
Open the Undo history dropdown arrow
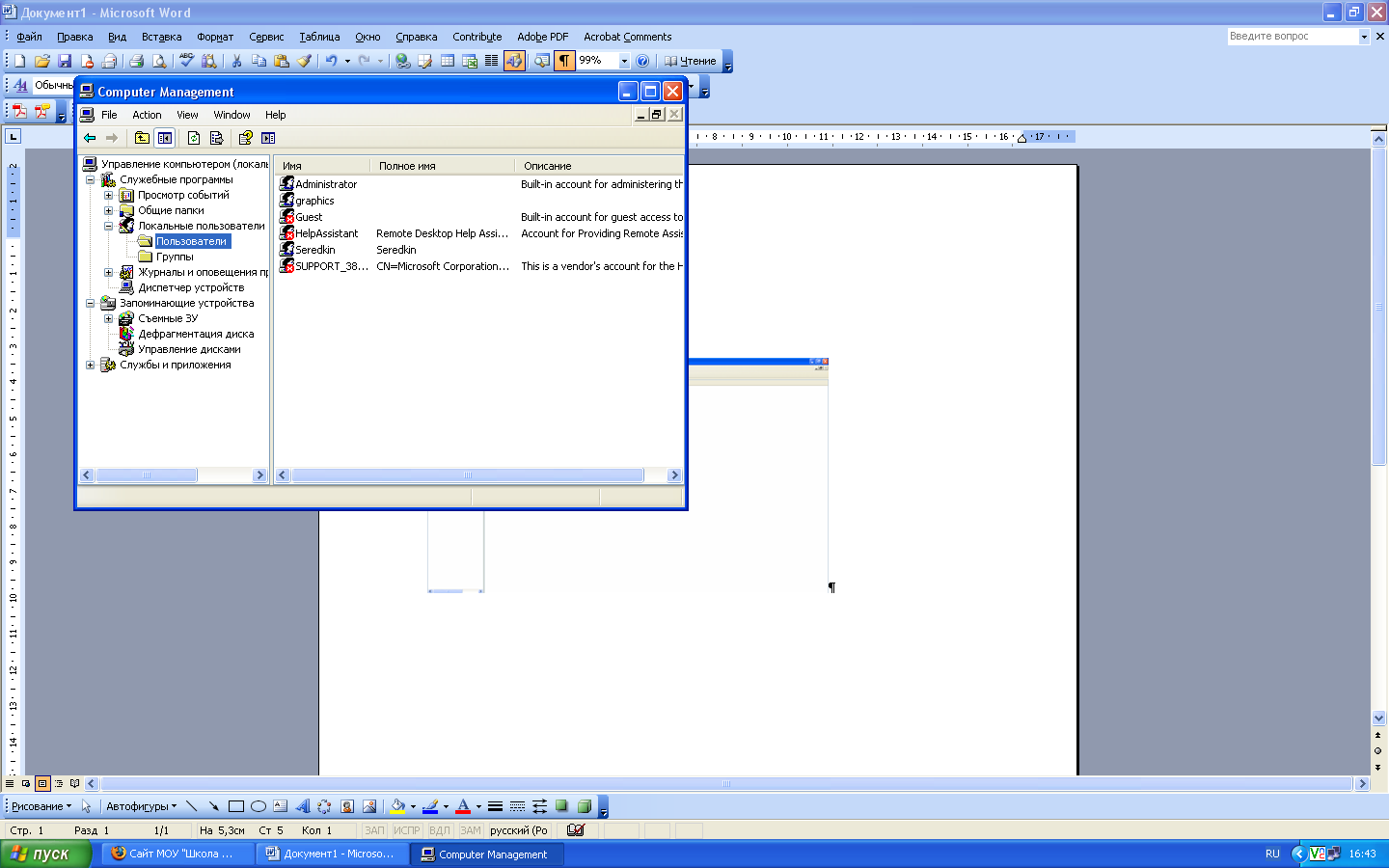pyautogui.click(x=347, y=61)
